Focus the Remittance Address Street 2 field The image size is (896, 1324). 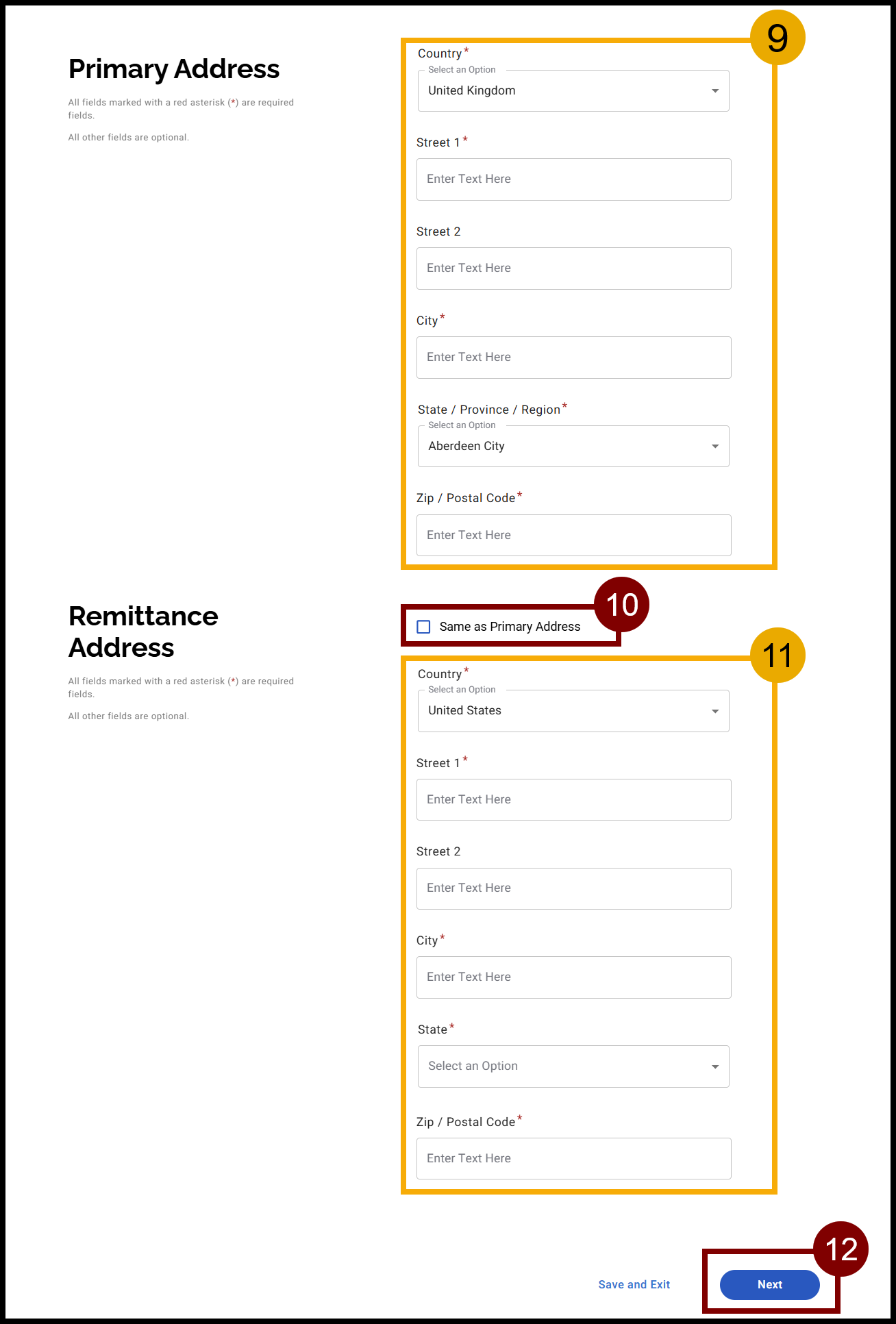point(573,888)
